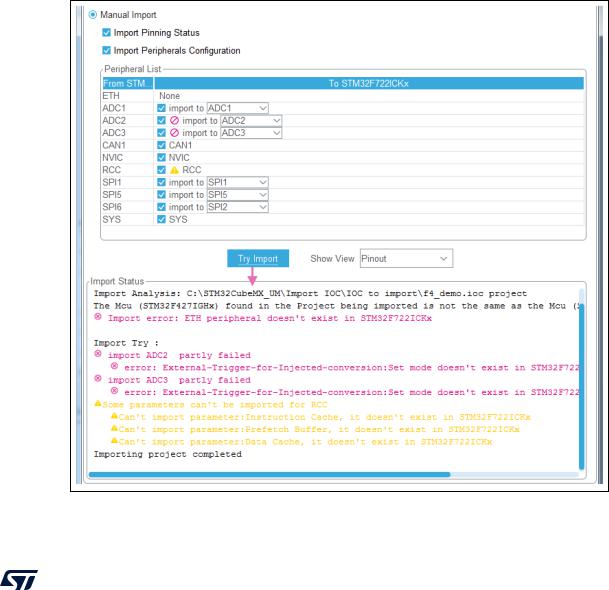Uncheck the ADC2 import checkbox
609x590 pixels.
pos(162,120)
